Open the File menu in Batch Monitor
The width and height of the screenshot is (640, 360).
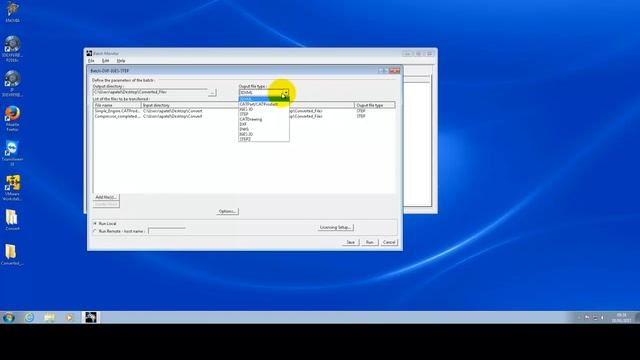(91, 60)
